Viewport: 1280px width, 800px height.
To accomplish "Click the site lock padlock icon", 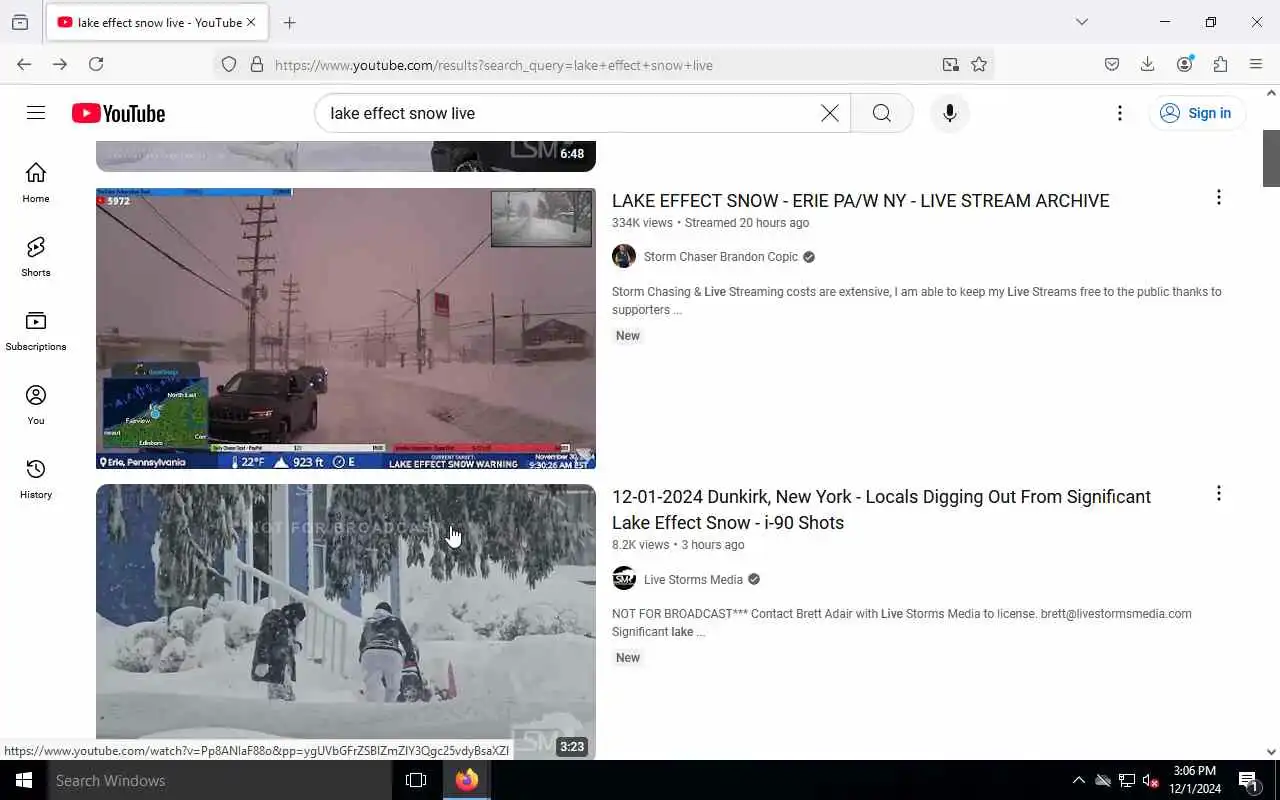I will click(257, 64).
